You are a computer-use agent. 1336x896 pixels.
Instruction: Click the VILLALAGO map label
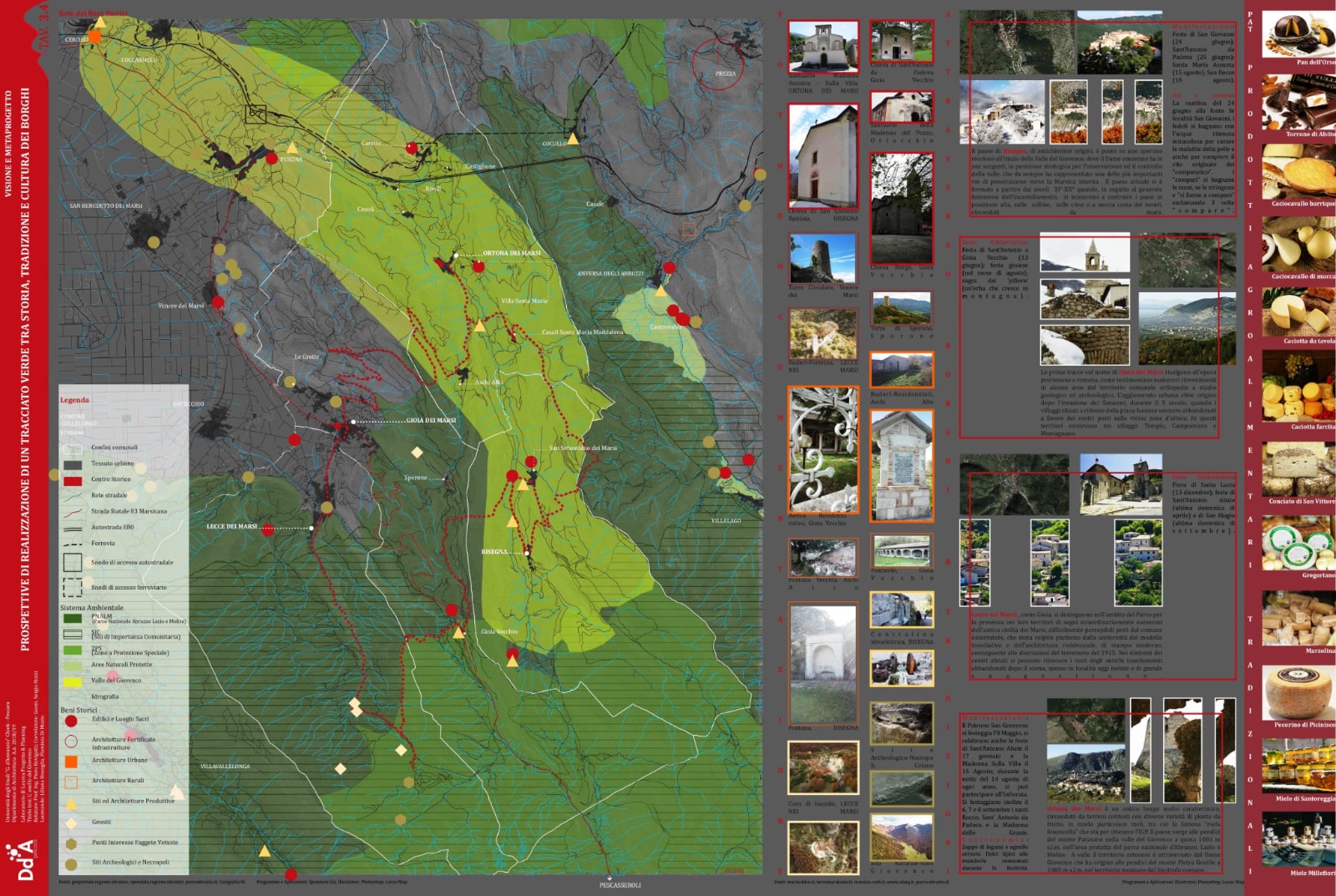click(726, 521)
